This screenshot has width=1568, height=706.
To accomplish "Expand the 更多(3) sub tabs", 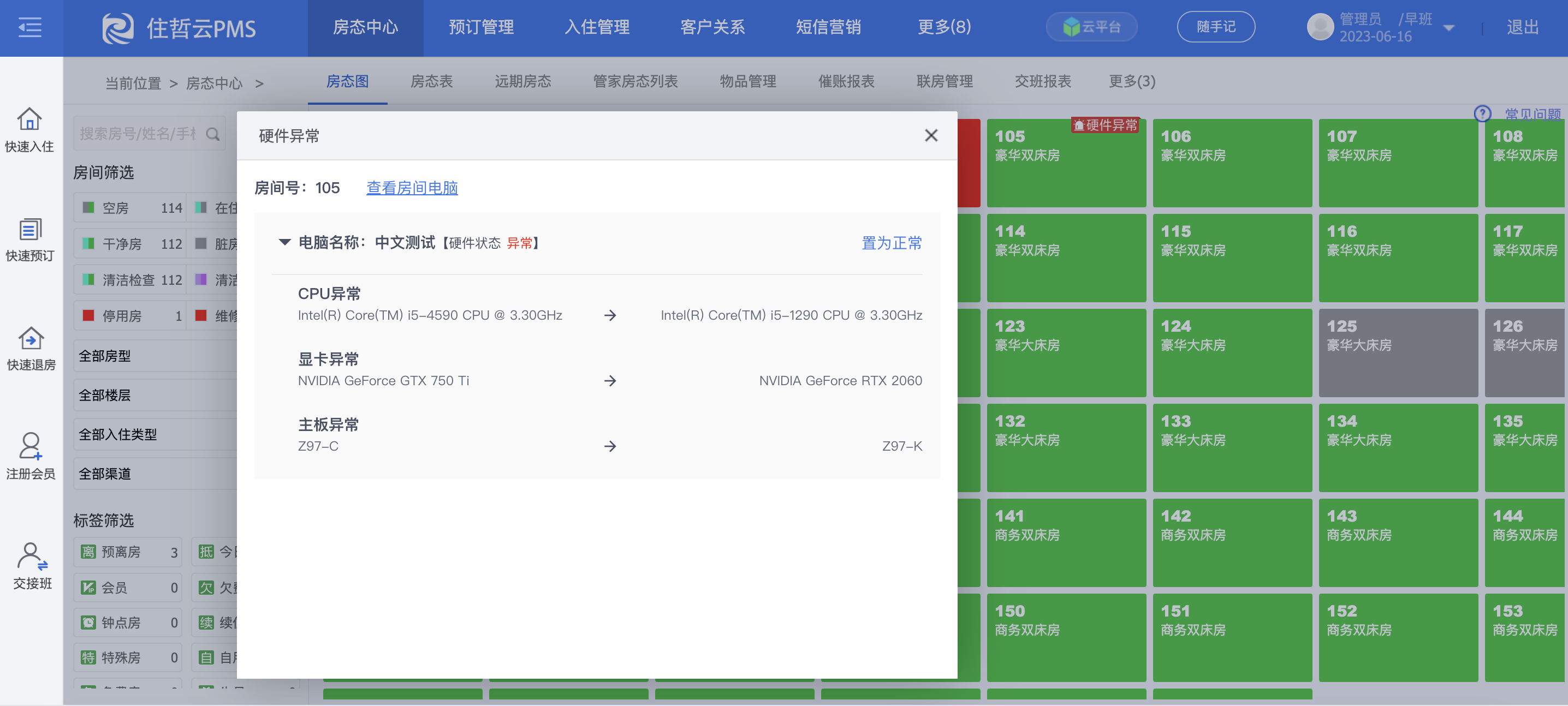I will 1132,81.
